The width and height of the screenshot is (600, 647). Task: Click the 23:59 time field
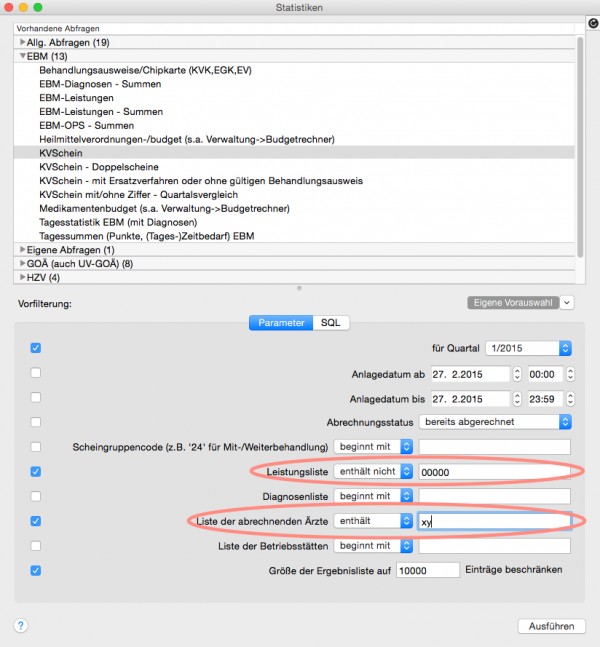point(546,399)
